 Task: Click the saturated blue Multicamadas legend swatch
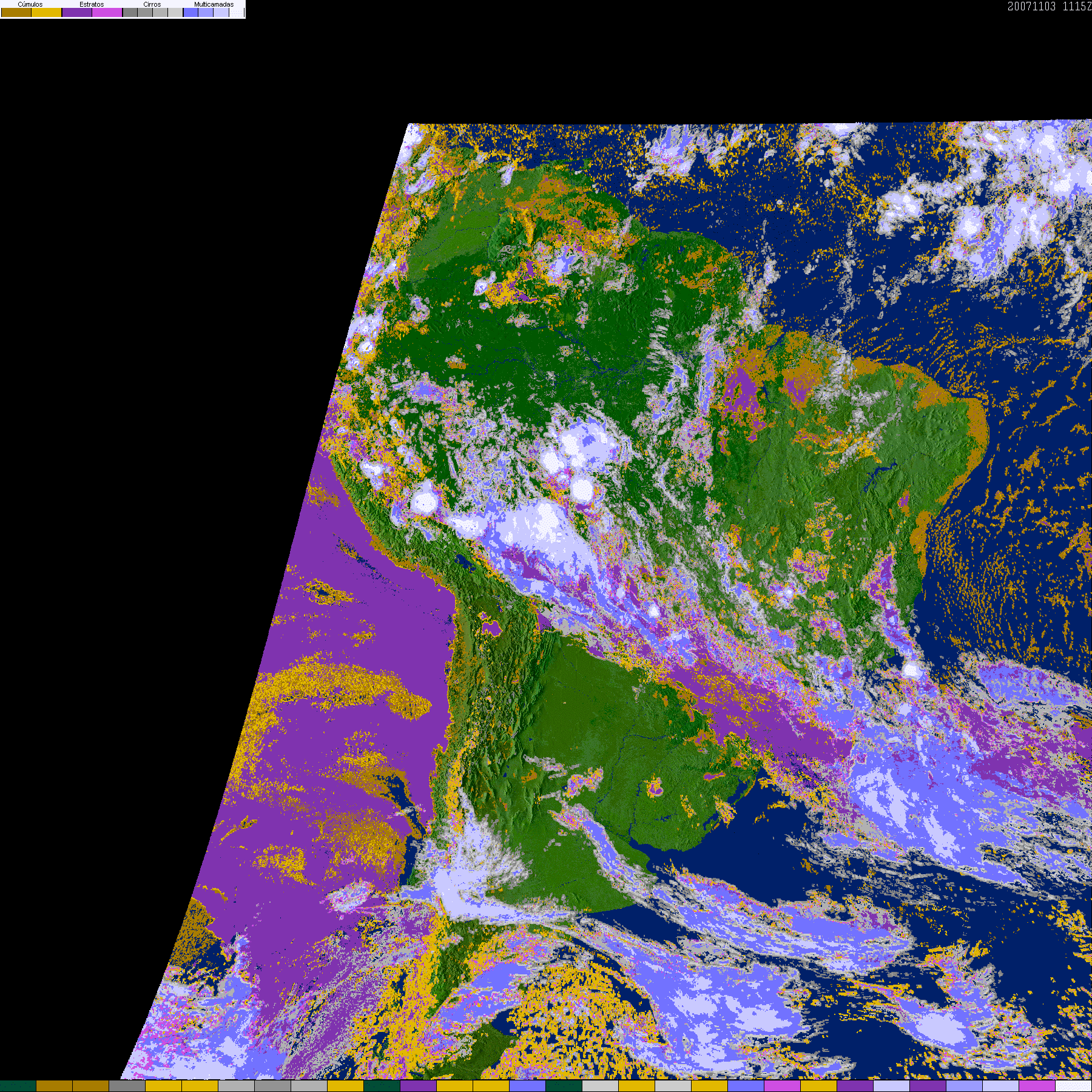coord(190,12)
